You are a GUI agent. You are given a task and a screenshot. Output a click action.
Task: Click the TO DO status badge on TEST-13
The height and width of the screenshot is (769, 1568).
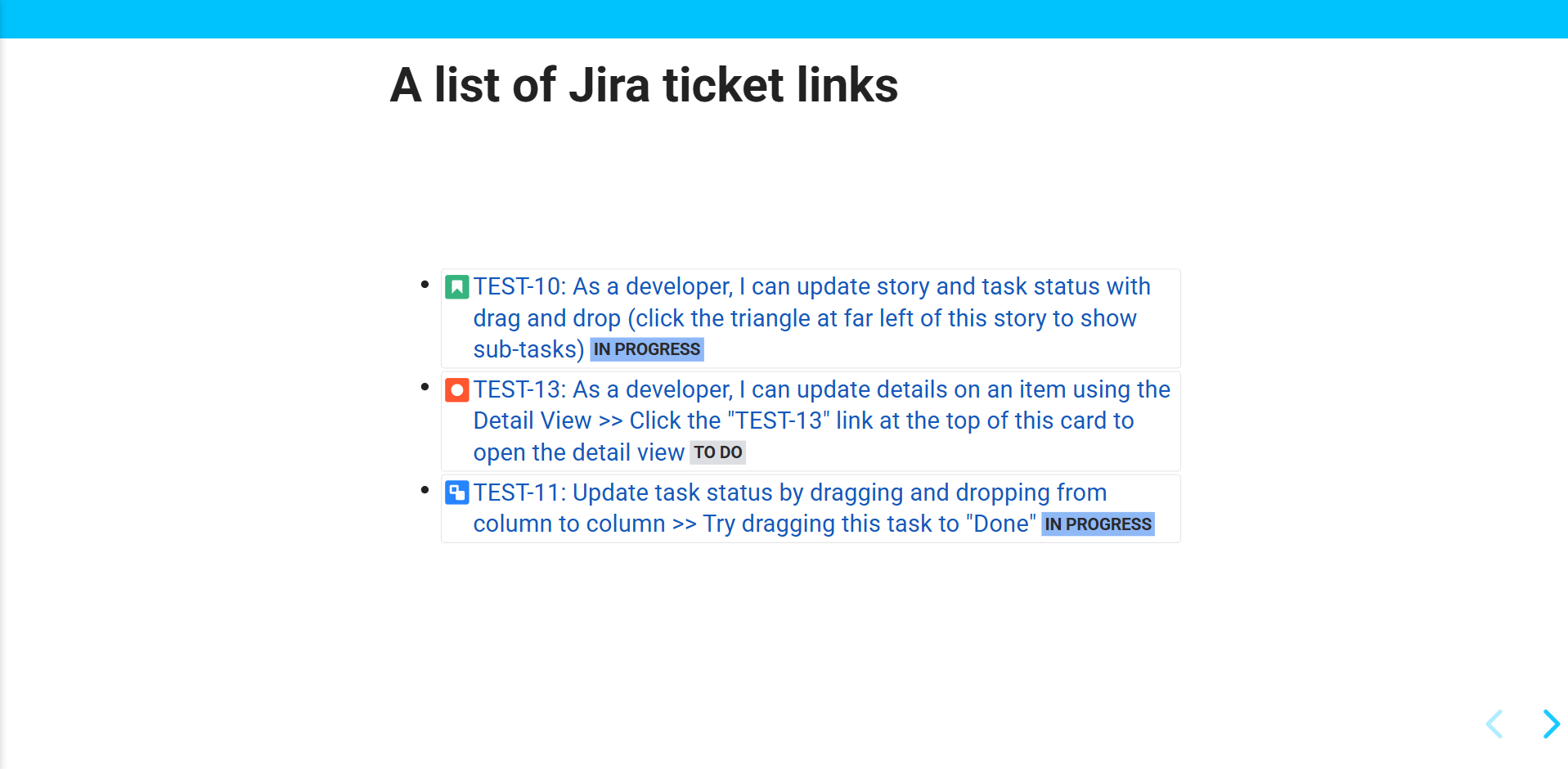[x=717, y=452]
